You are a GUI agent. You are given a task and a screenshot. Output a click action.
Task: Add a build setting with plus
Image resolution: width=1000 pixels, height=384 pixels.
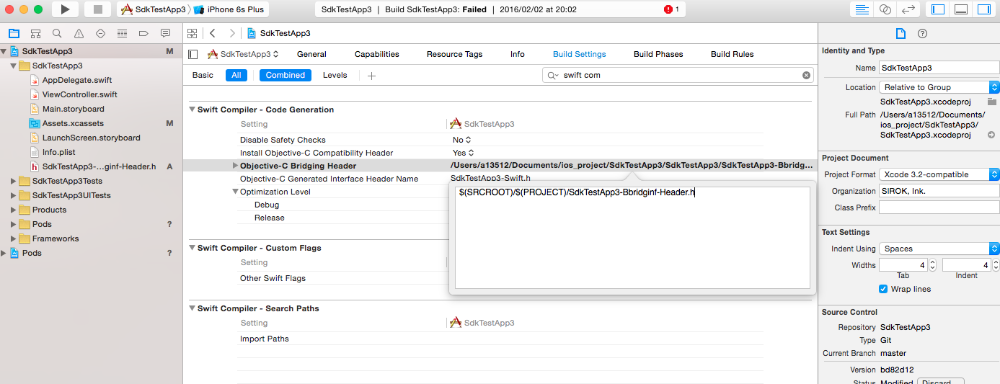pyautogui.click(x=371, y=75)
